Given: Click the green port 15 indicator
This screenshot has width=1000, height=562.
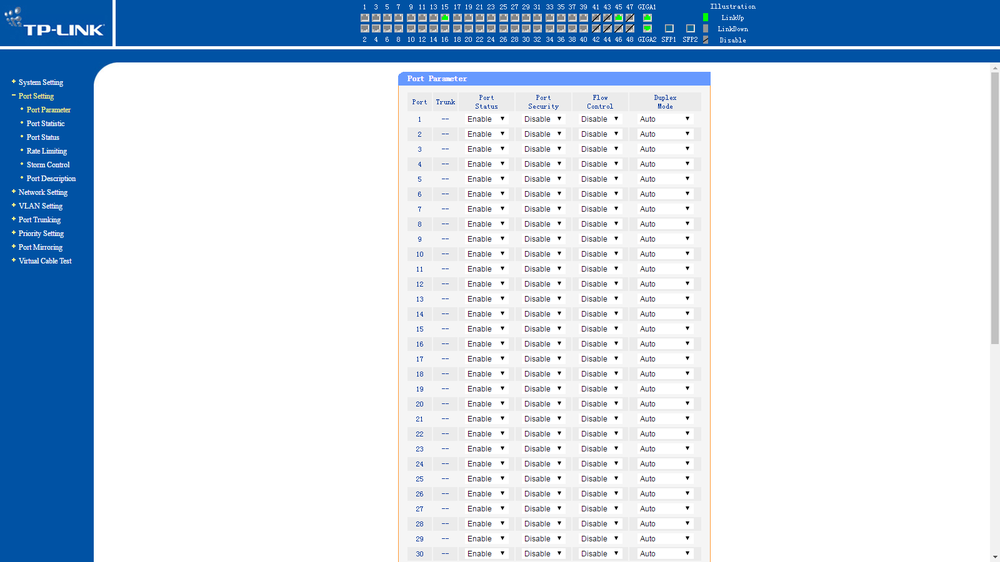Looking at the screenshot, I should (x=445, y=18).
